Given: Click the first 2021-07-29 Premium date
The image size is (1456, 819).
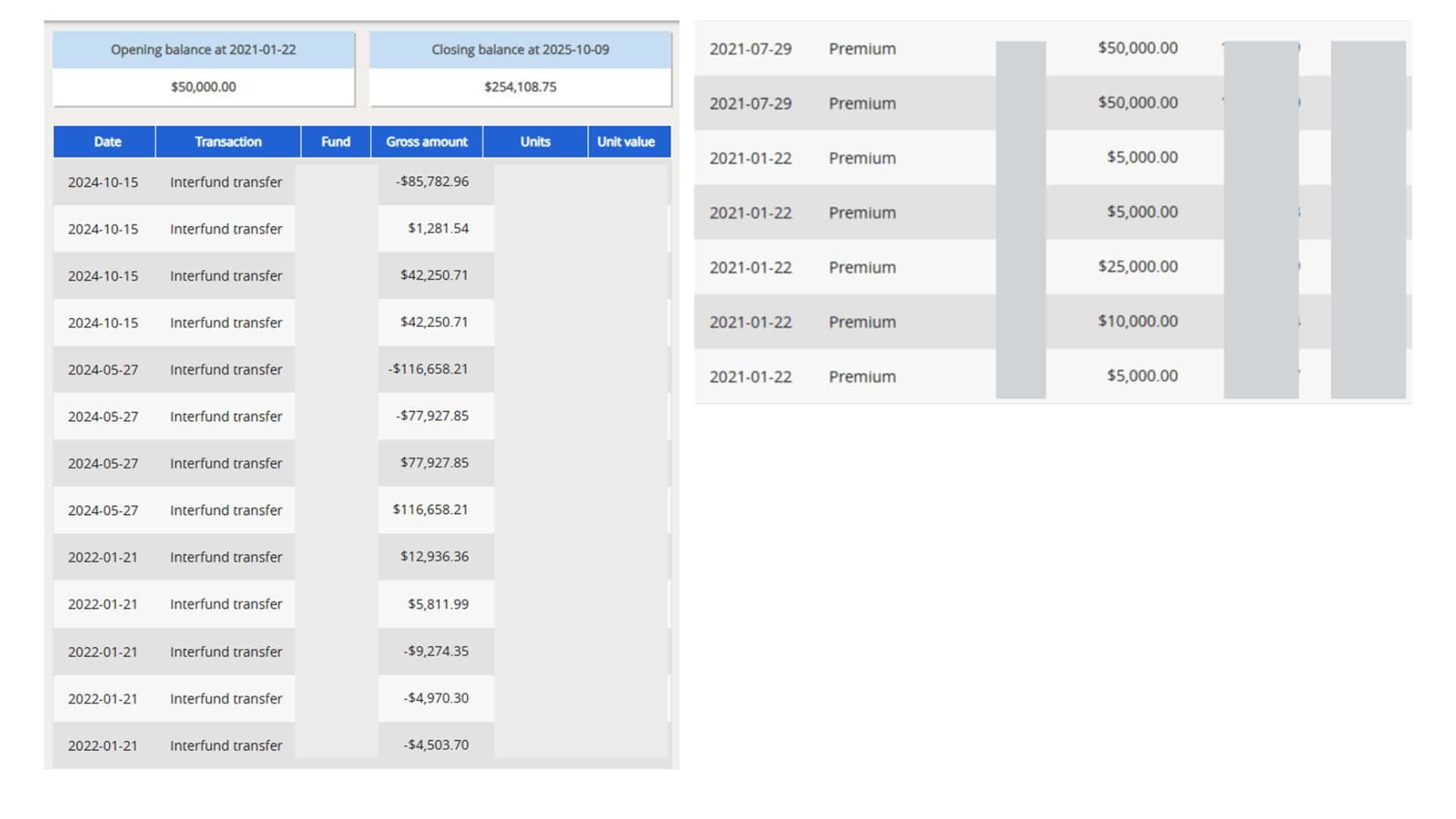Looking at the screenshot, I should click(x=750, y=49).
